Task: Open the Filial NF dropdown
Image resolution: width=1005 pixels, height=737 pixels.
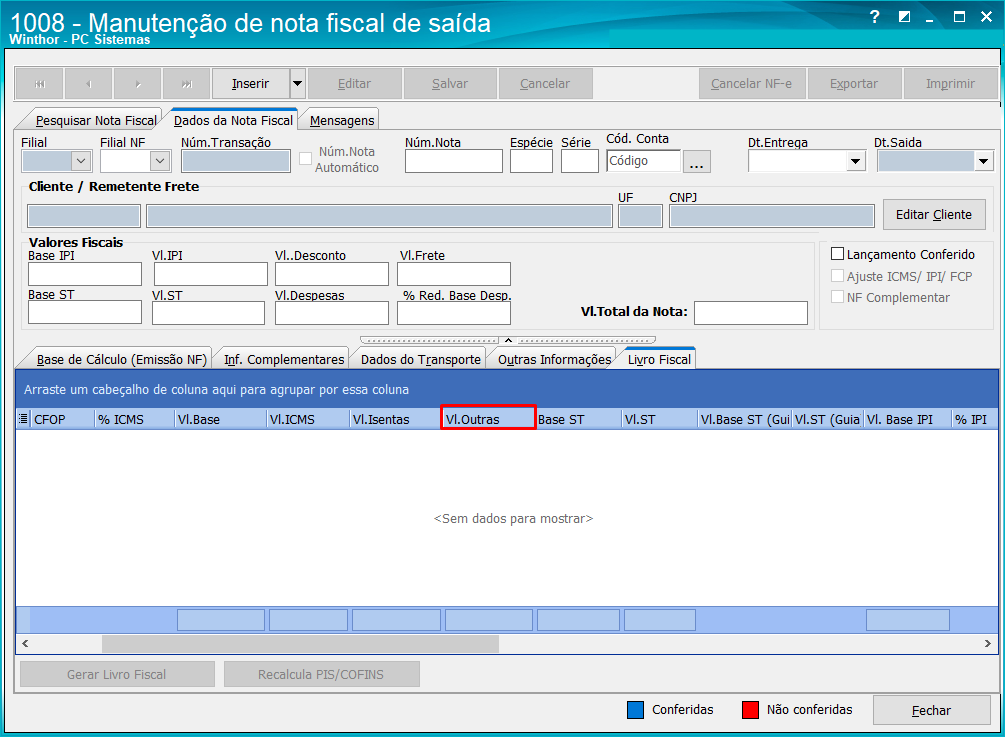Action: point(160,161)
